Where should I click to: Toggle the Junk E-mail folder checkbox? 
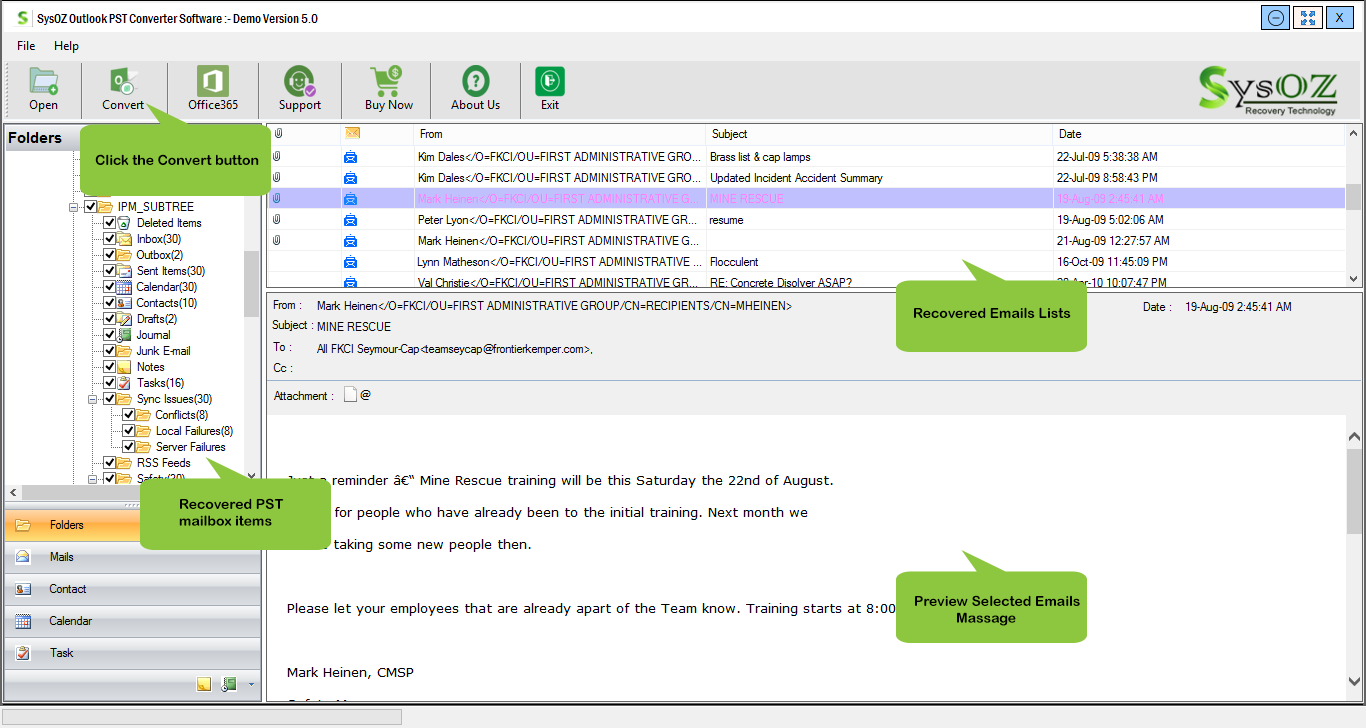coord(110,351)
